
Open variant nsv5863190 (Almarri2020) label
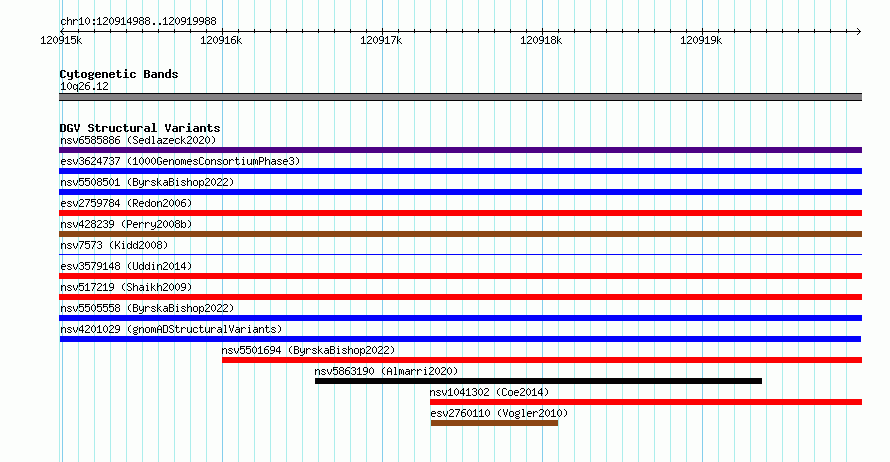click(386, 371)
